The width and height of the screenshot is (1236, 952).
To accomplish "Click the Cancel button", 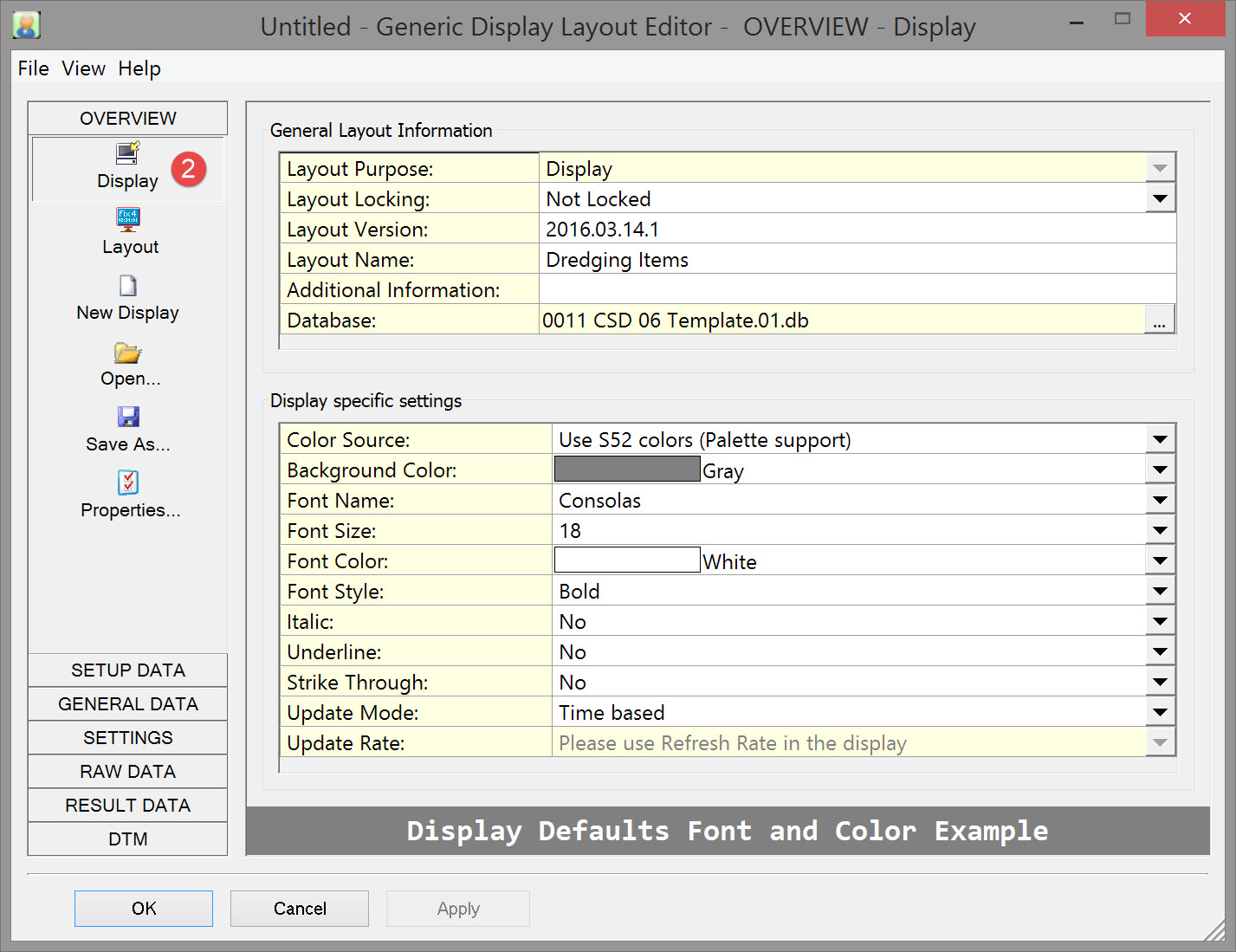I will 300,909.
